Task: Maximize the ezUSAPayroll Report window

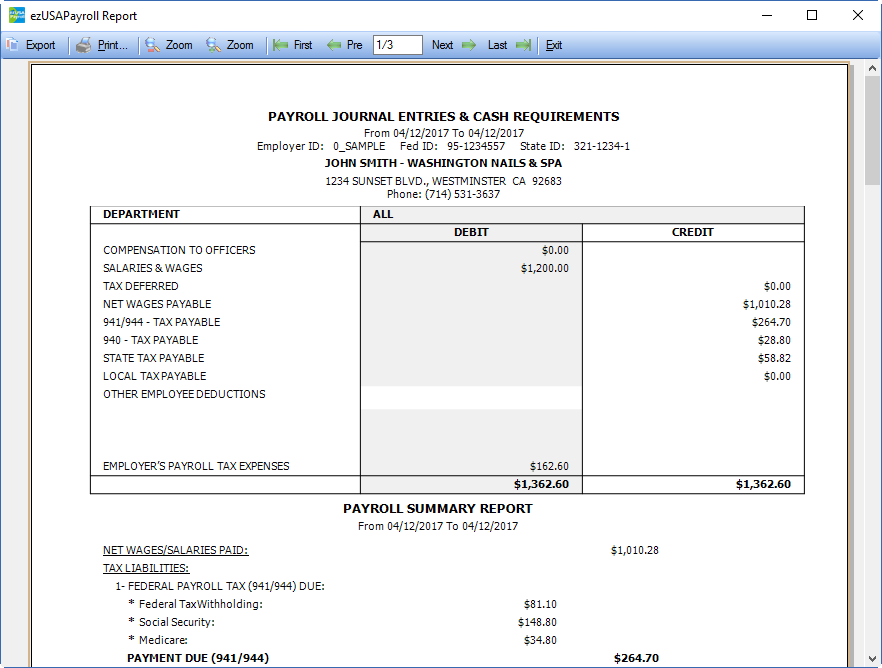Action: click(x=812, y=15)
